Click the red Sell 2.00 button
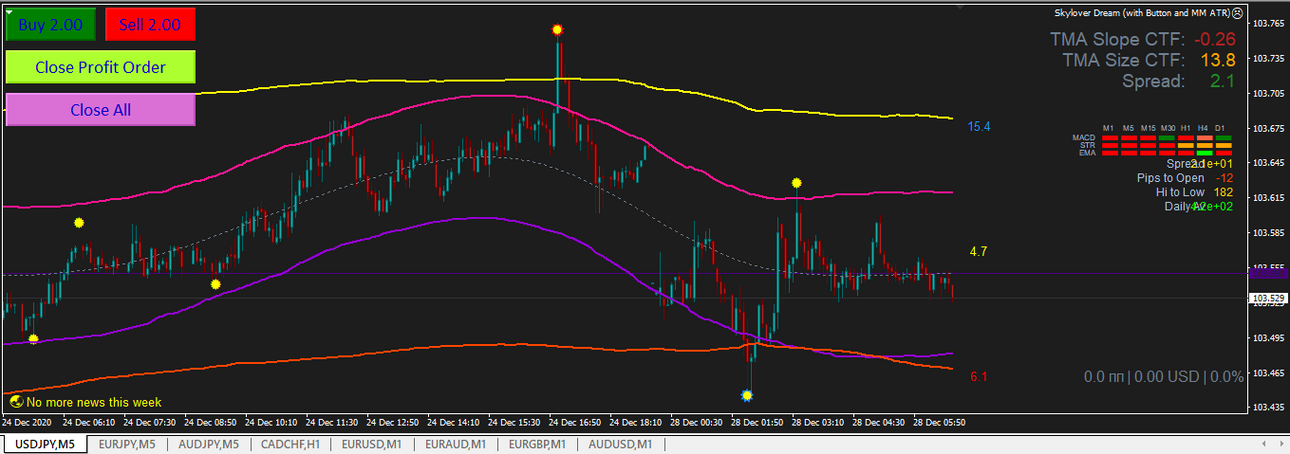 (x=150, y=24)
